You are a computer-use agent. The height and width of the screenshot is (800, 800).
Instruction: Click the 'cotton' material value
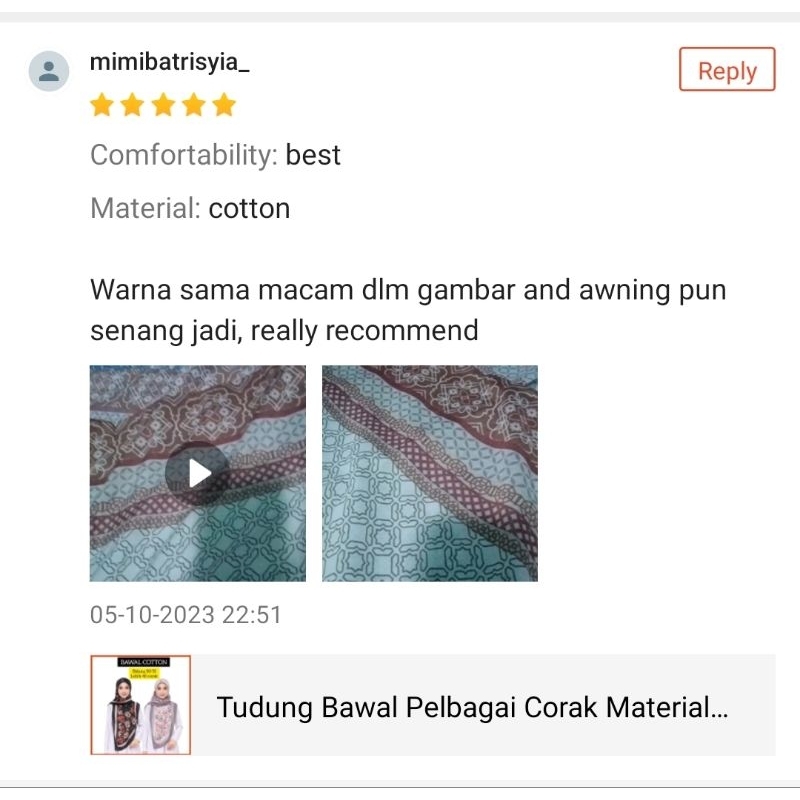[x=249, y=209]
